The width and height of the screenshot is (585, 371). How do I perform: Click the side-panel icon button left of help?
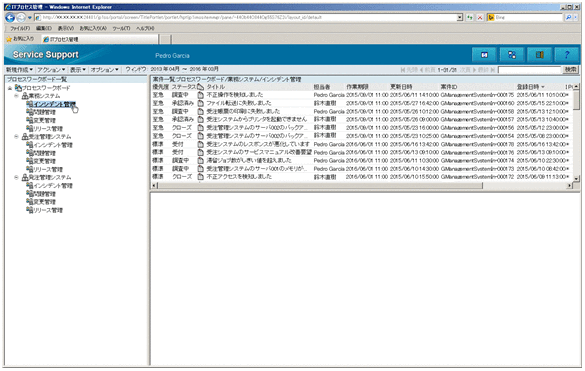[x=539, y=55]
